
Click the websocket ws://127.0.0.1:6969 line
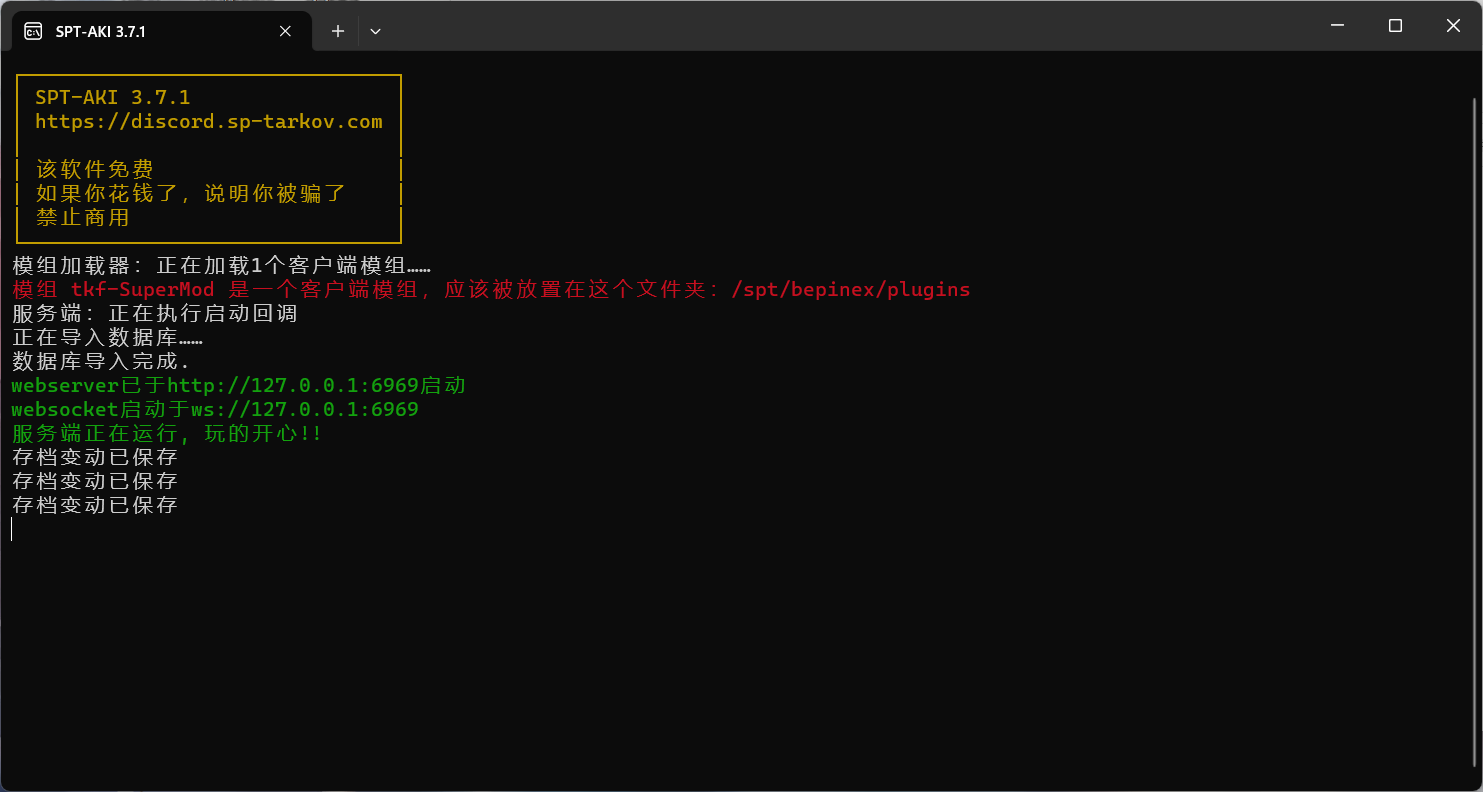[215, 410]
